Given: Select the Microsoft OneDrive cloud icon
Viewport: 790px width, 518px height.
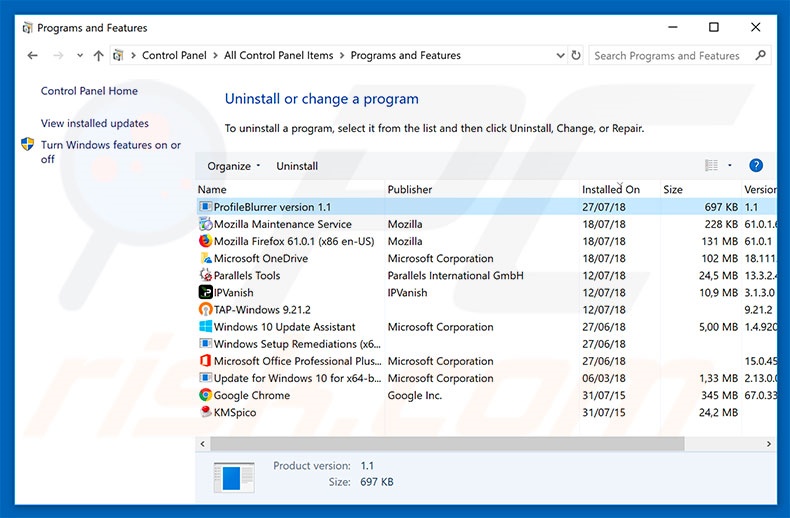Looking at the screenshot, I should 206,258.
